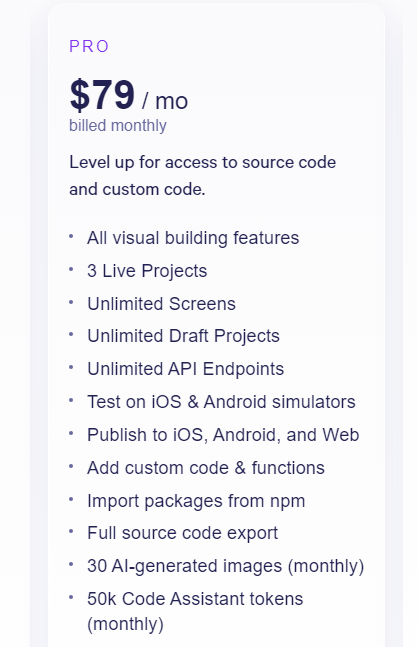Select the "/ mo" price suffix
The height and width of the screenshot is (647, 417).
click(x=165, y=101)
